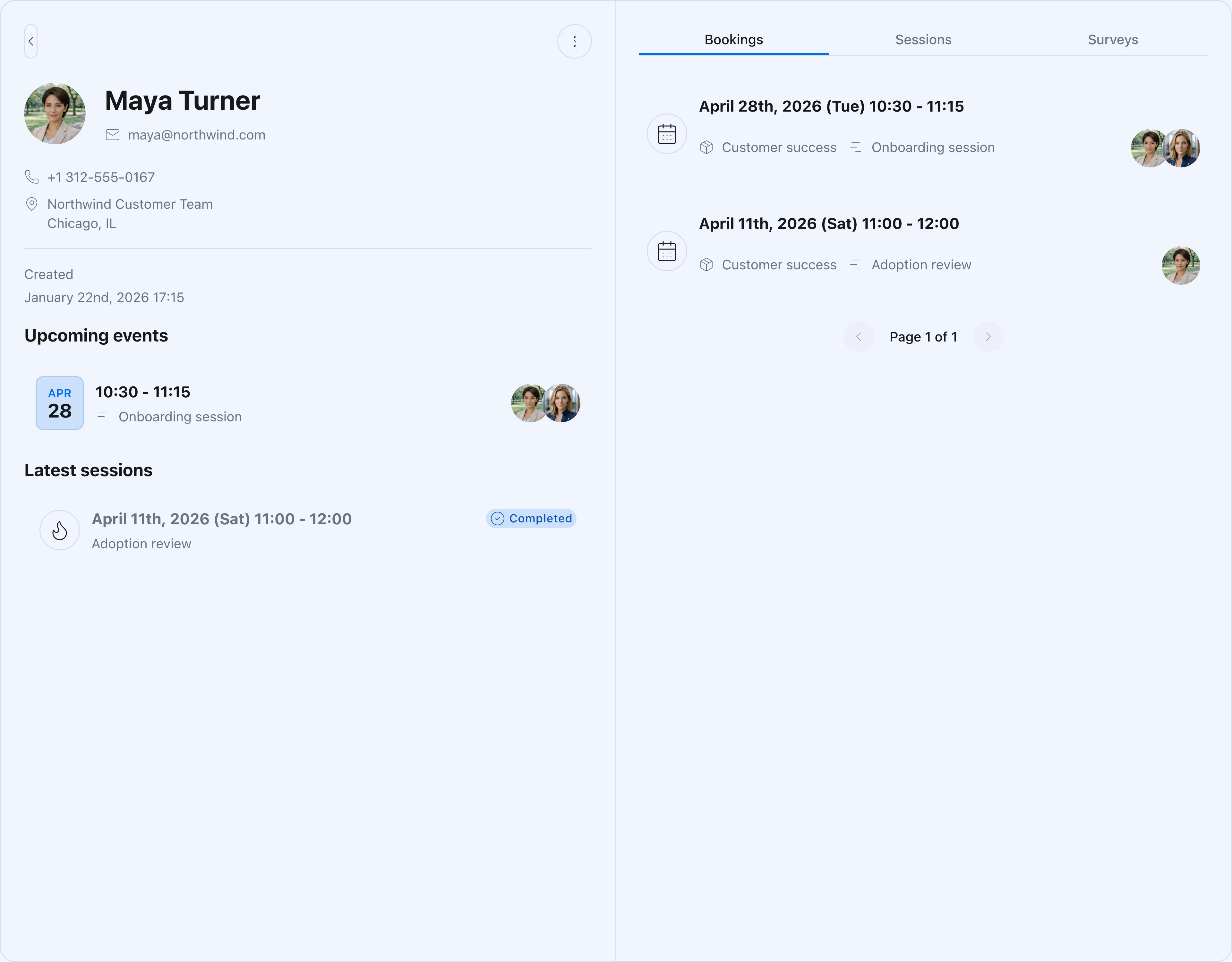
Task: Click the attendee avatars on the upcoming event
Action: [x=545, y=403]
